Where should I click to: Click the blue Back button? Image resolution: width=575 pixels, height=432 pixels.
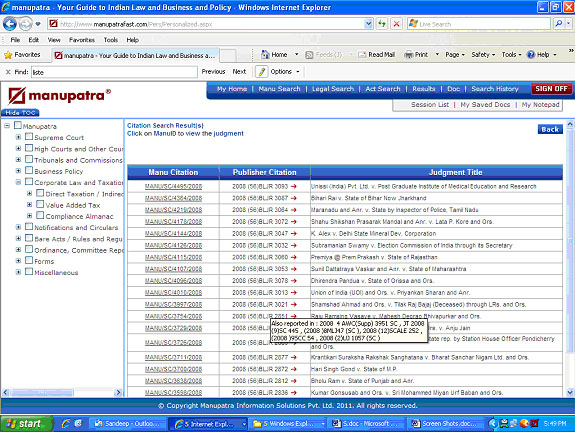click(x=550, y=129)
